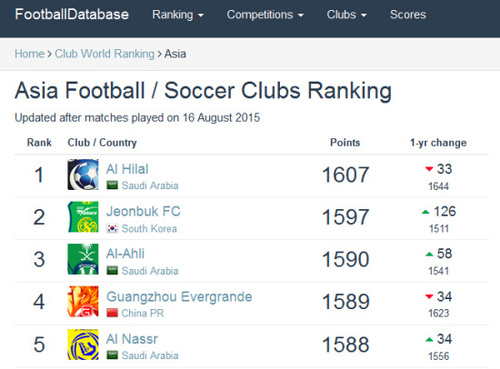Screen dimensions: 500x369
Task: Click the FootballDatabase site logo
Action: [x=72, y=14]
